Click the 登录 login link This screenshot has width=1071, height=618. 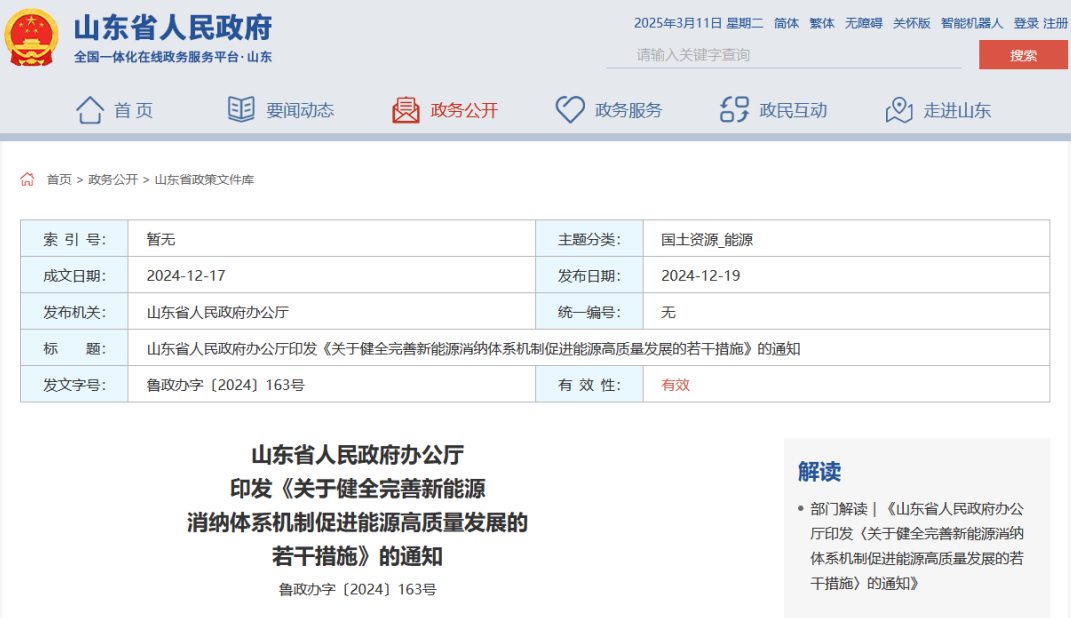(1026, 23)
